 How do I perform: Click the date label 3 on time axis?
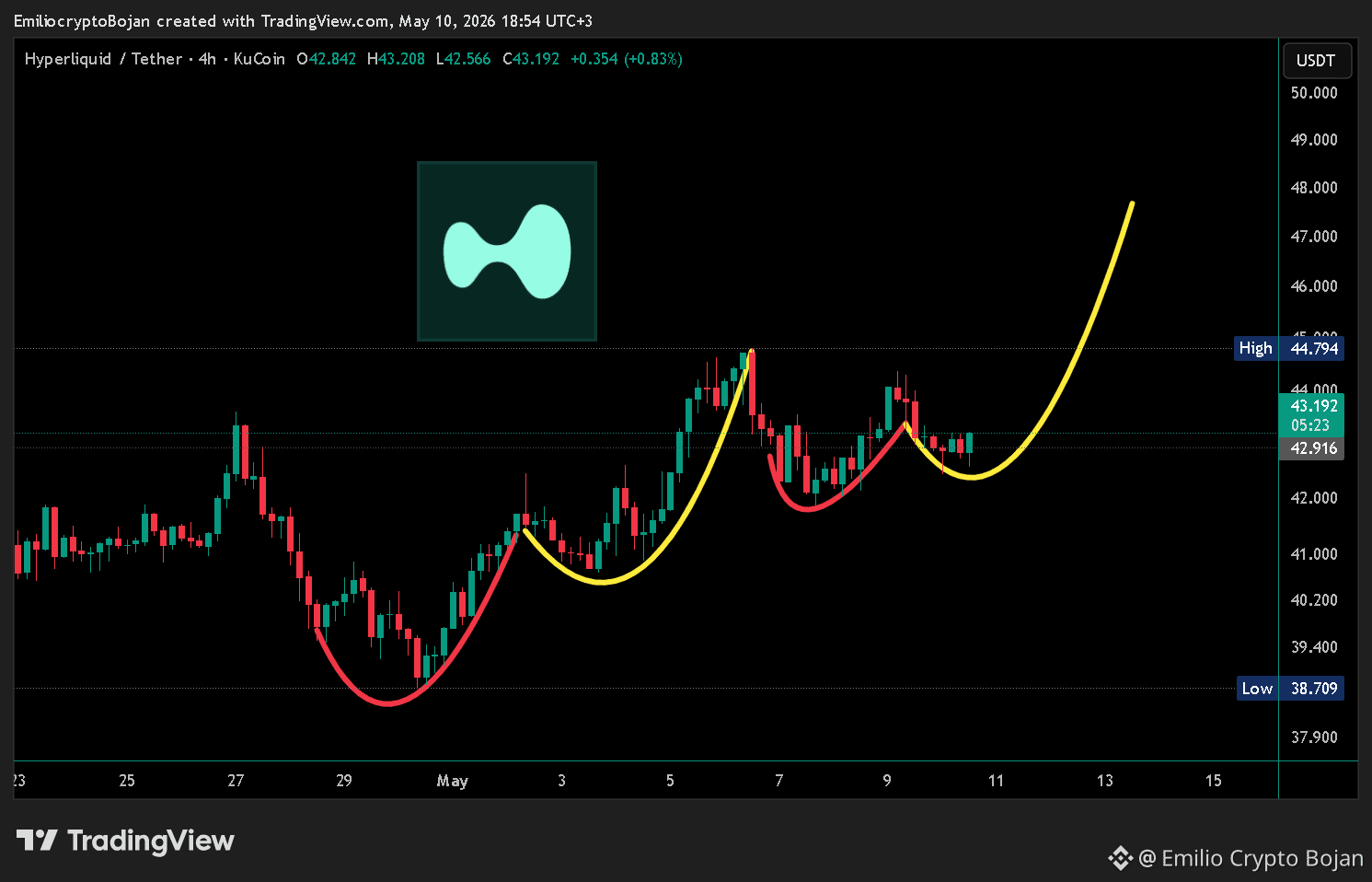click(x=561, y=781)
